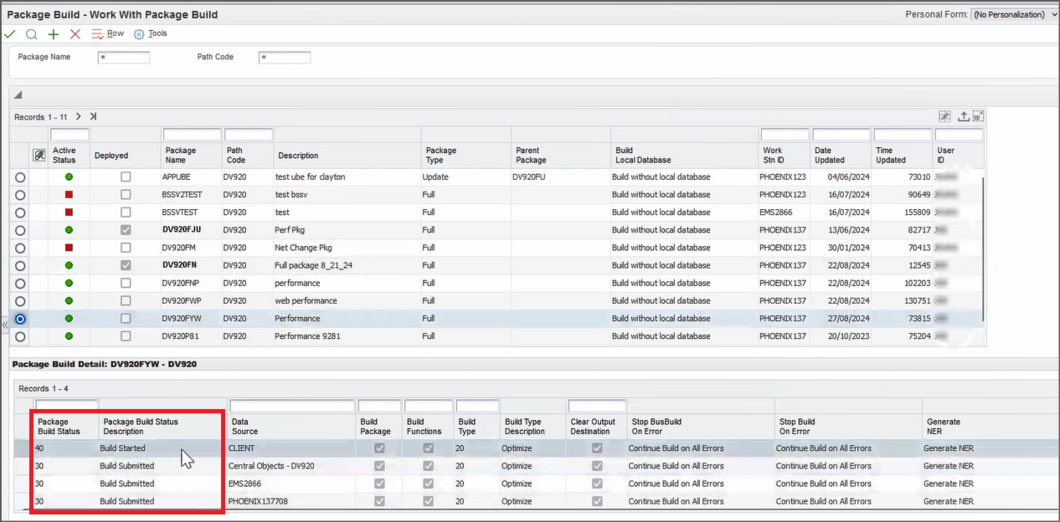Click 'test ube for clayton' description
Image resolution: width=1060 pixels, height=522 pixels.
(310, 177)
